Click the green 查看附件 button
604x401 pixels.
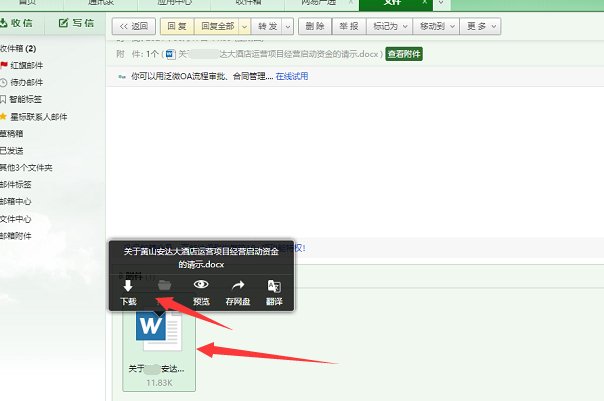click(404, 54)
